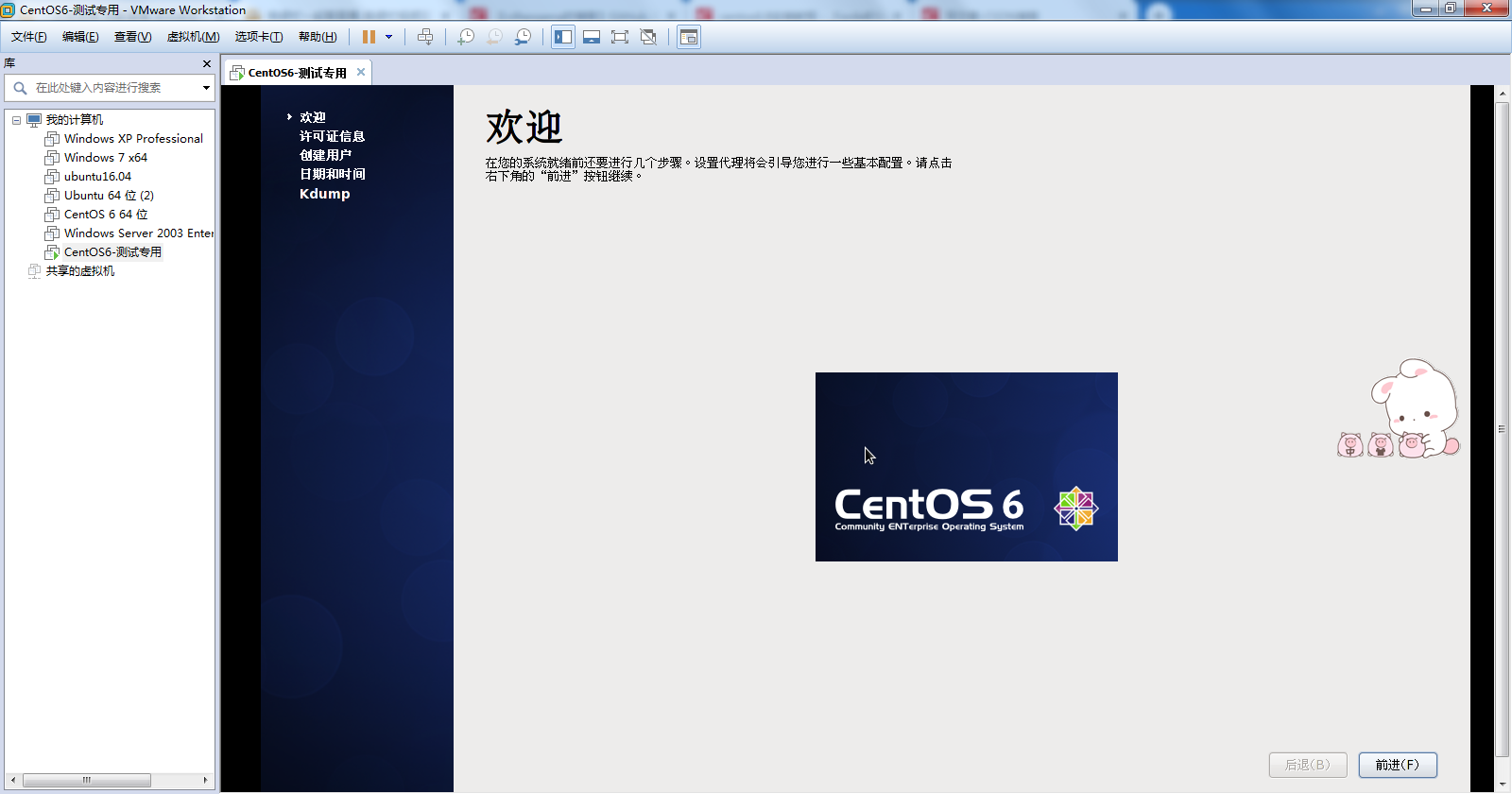The height and width of the screenshot is (794, 1512).
Task: Toggle the thumbnail bar view icon
Action: click(592, 37)
